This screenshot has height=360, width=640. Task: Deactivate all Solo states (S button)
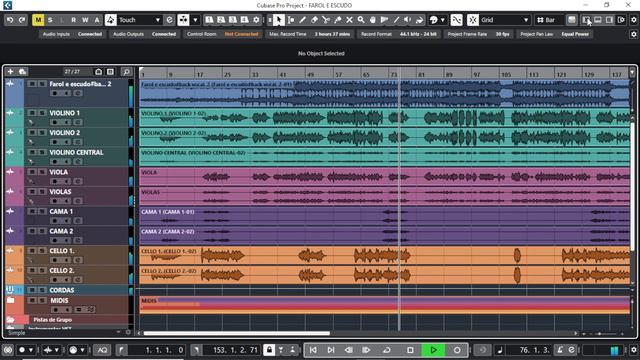click(x=50, y=20)
